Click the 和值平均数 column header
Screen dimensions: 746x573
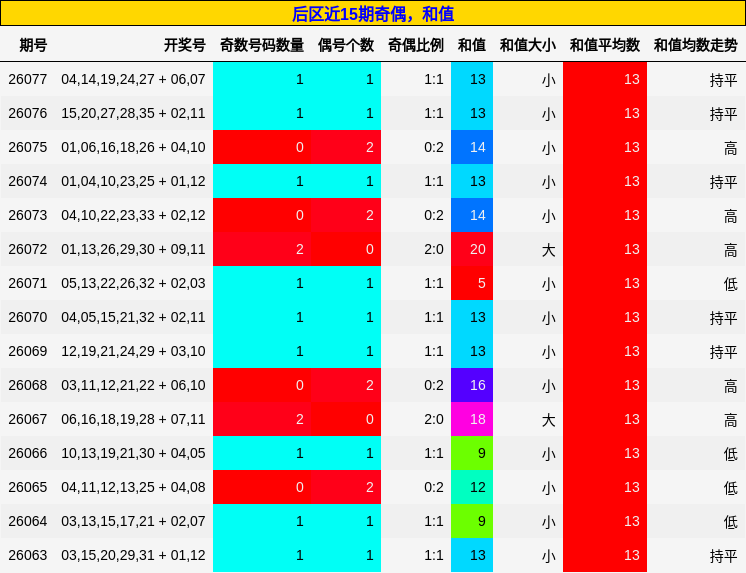(x=605, y=45)
